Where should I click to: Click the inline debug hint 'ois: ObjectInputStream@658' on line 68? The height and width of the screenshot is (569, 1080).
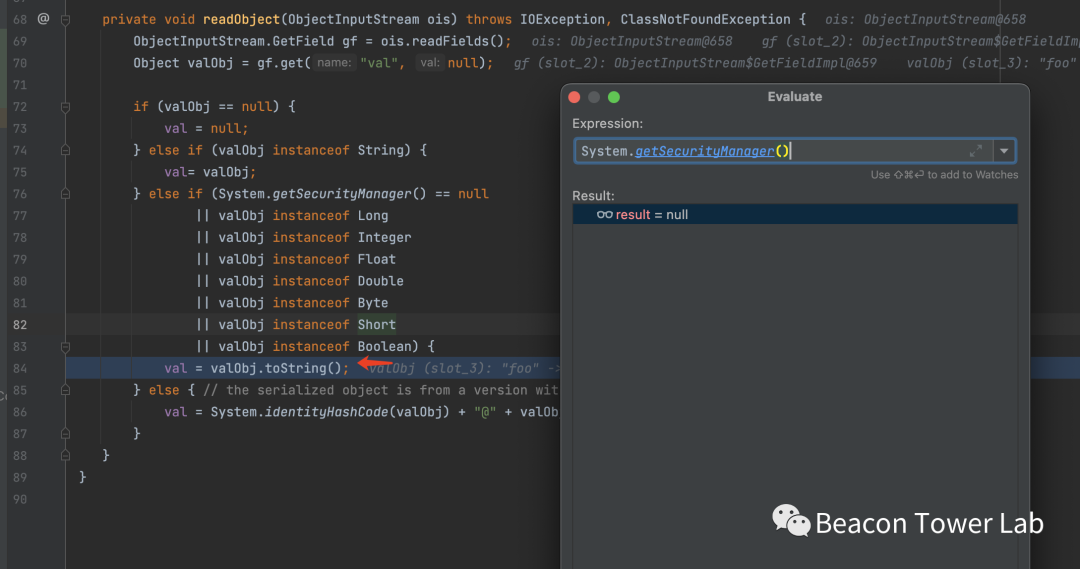(925, 20)
